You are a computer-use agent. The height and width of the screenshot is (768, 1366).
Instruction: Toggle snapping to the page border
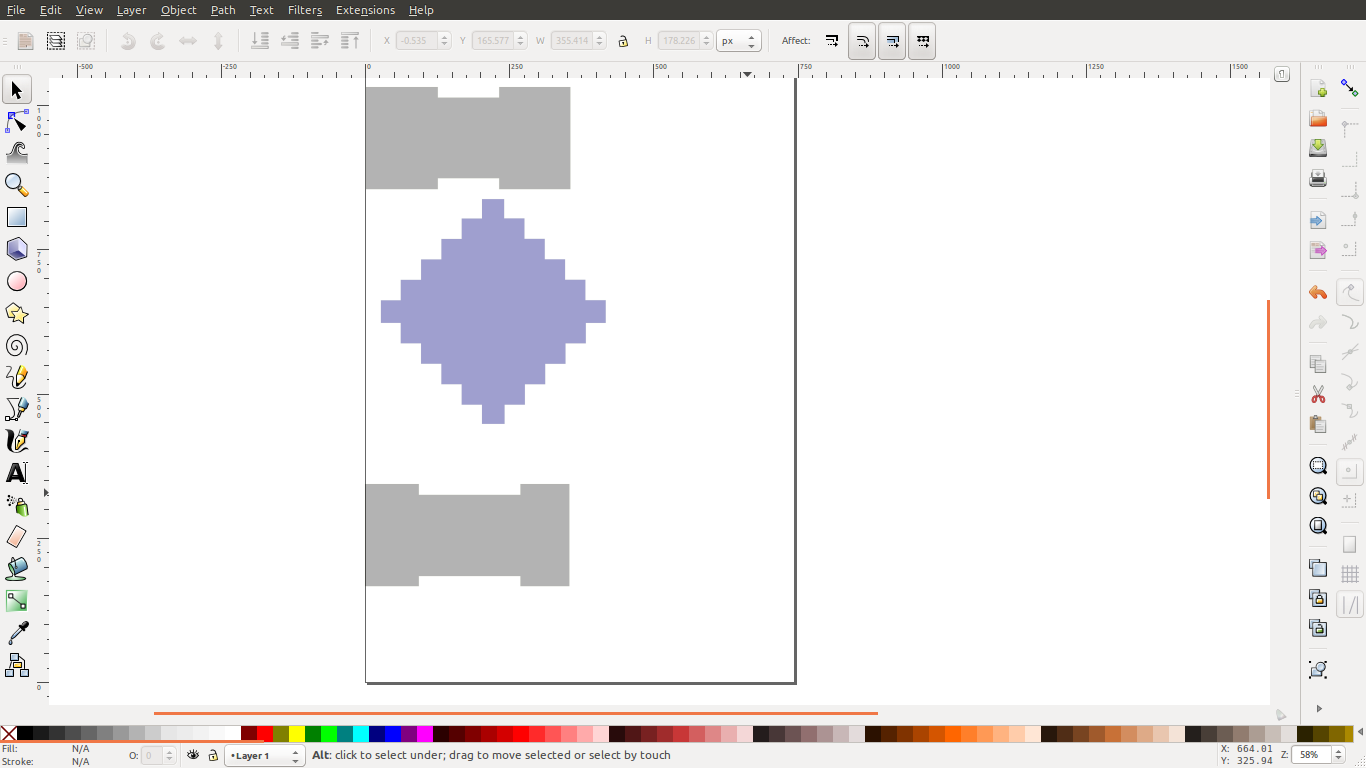click(x=1350, y=545)
